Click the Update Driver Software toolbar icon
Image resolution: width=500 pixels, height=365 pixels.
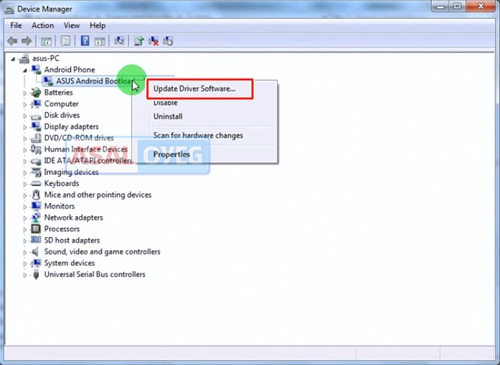(x=139, y=41)
